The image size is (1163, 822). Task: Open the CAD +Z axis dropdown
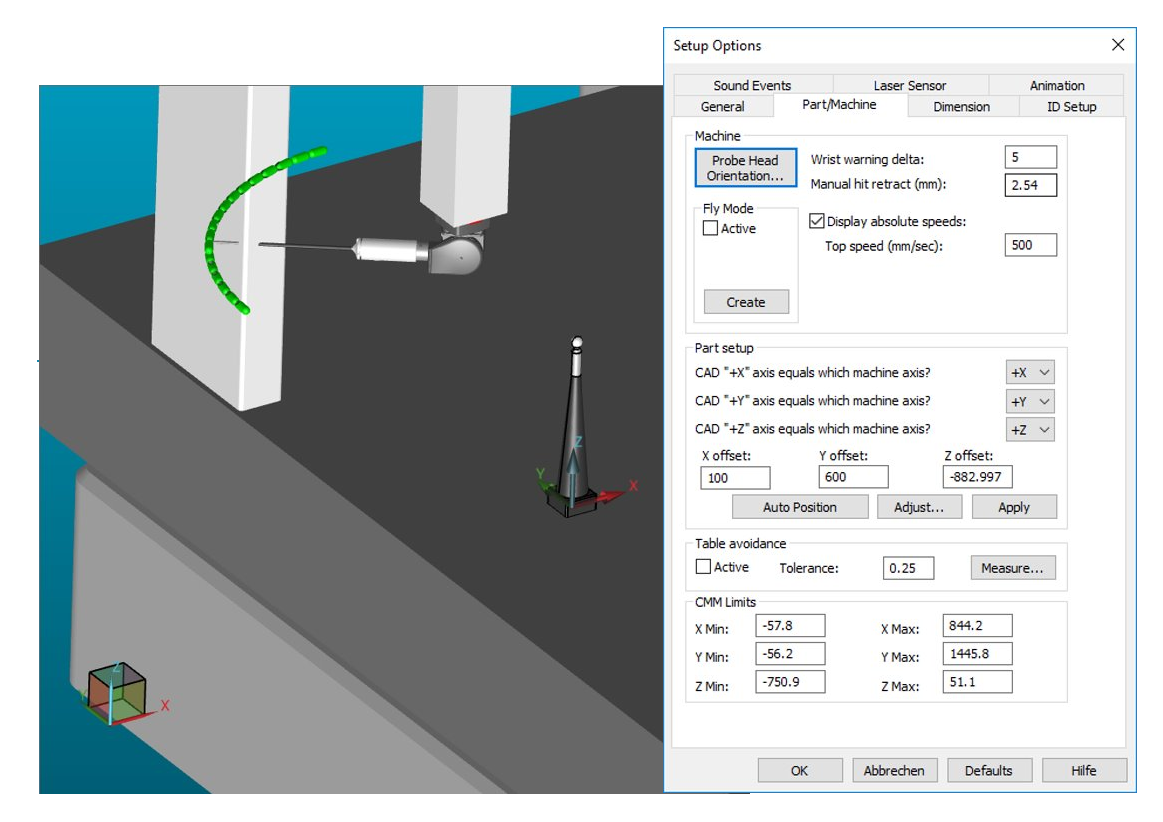[1029, 429]
